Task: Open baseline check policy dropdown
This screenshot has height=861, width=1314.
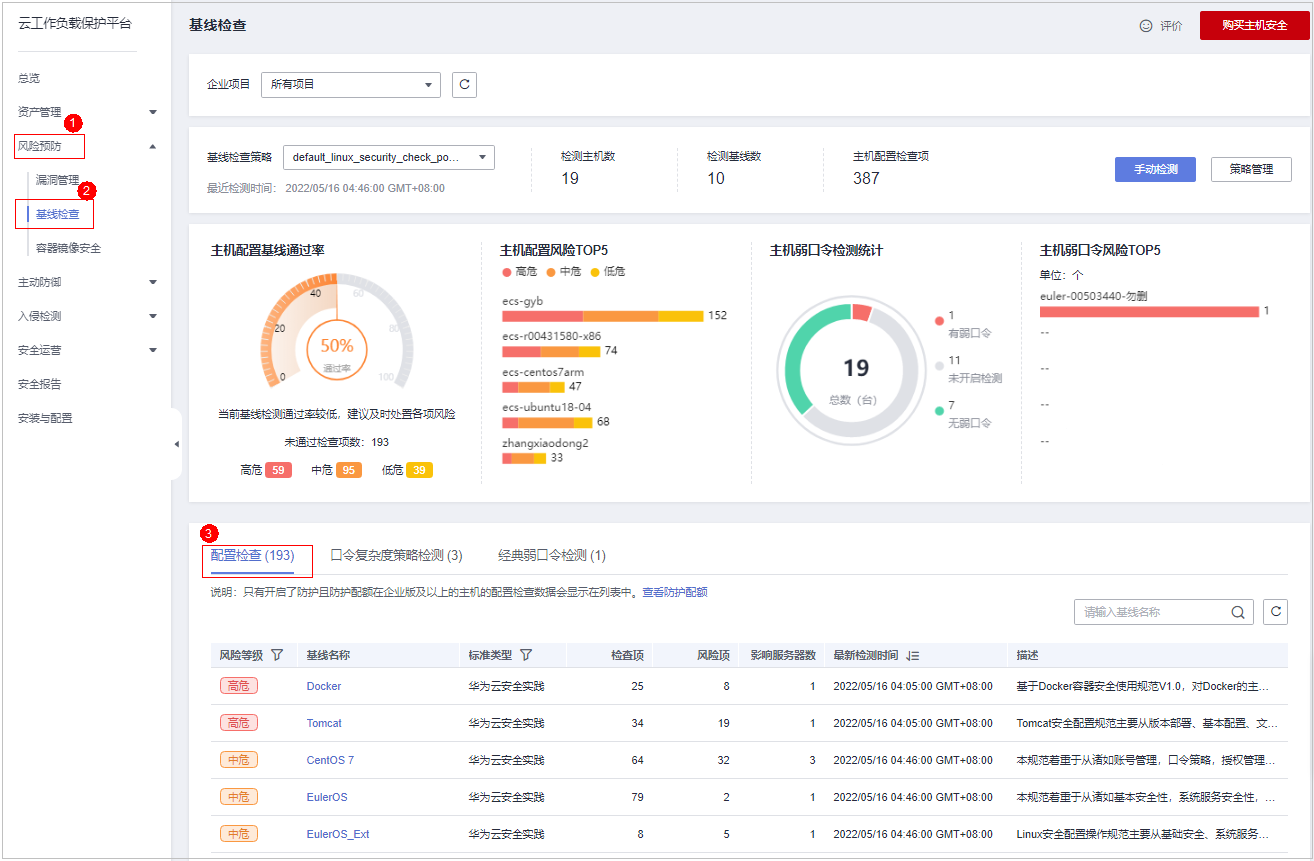Action: coord(388,157)
